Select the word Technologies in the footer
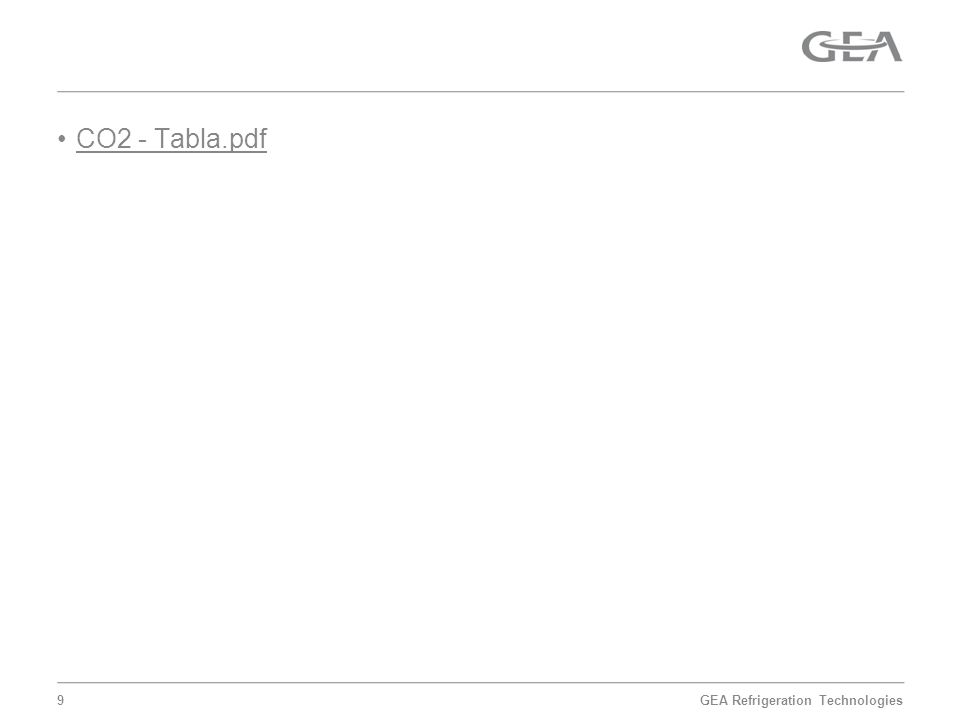This screenshot has height=720, width=960. pos(861,700)
